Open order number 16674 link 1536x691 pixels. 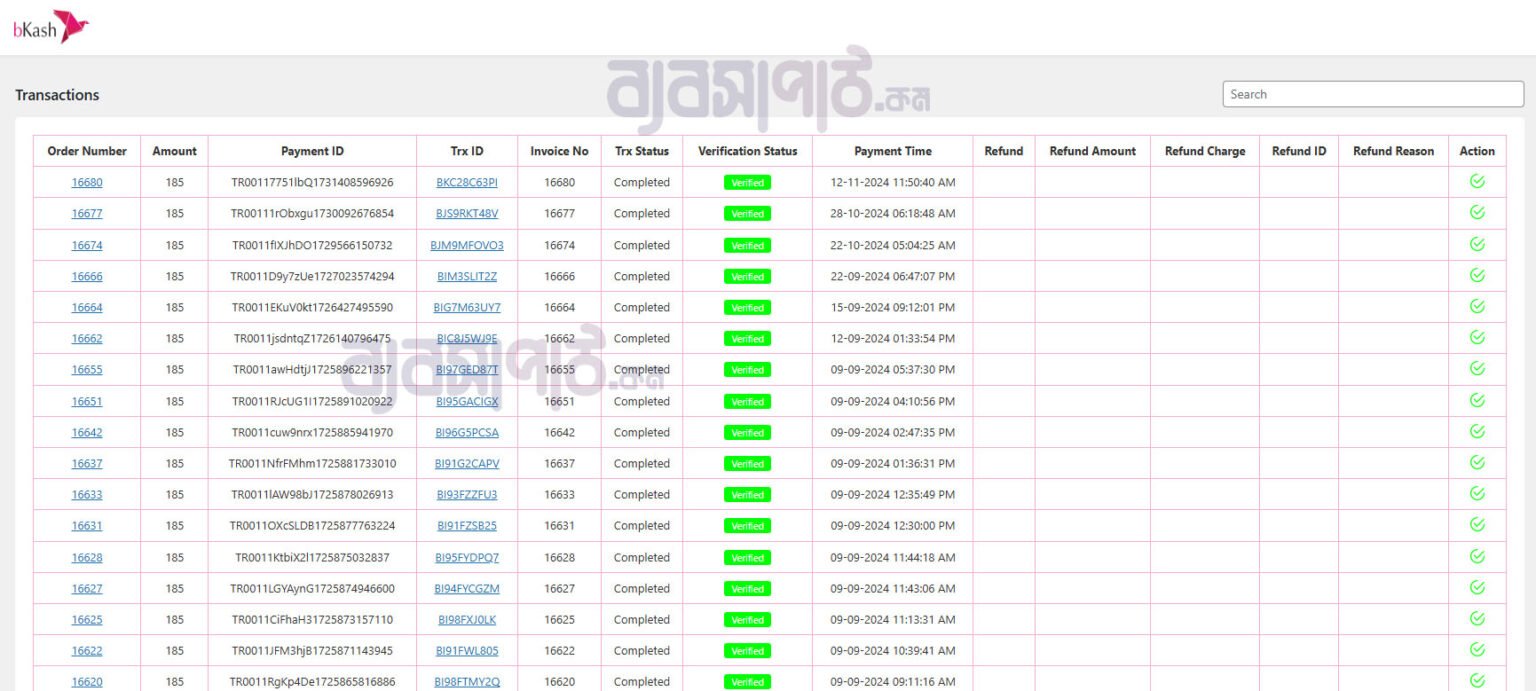(x=86, y=244)
